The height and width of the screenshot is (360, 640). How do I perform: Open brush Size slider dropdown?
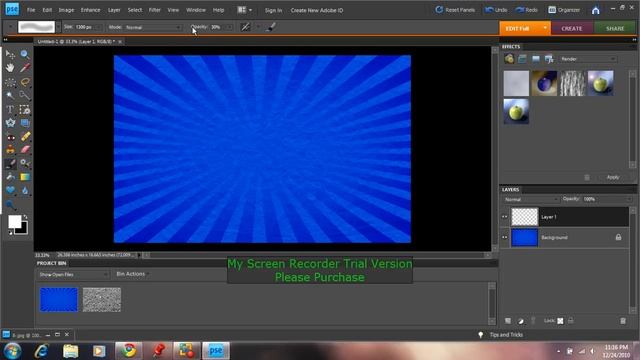(x=98, y=27)
